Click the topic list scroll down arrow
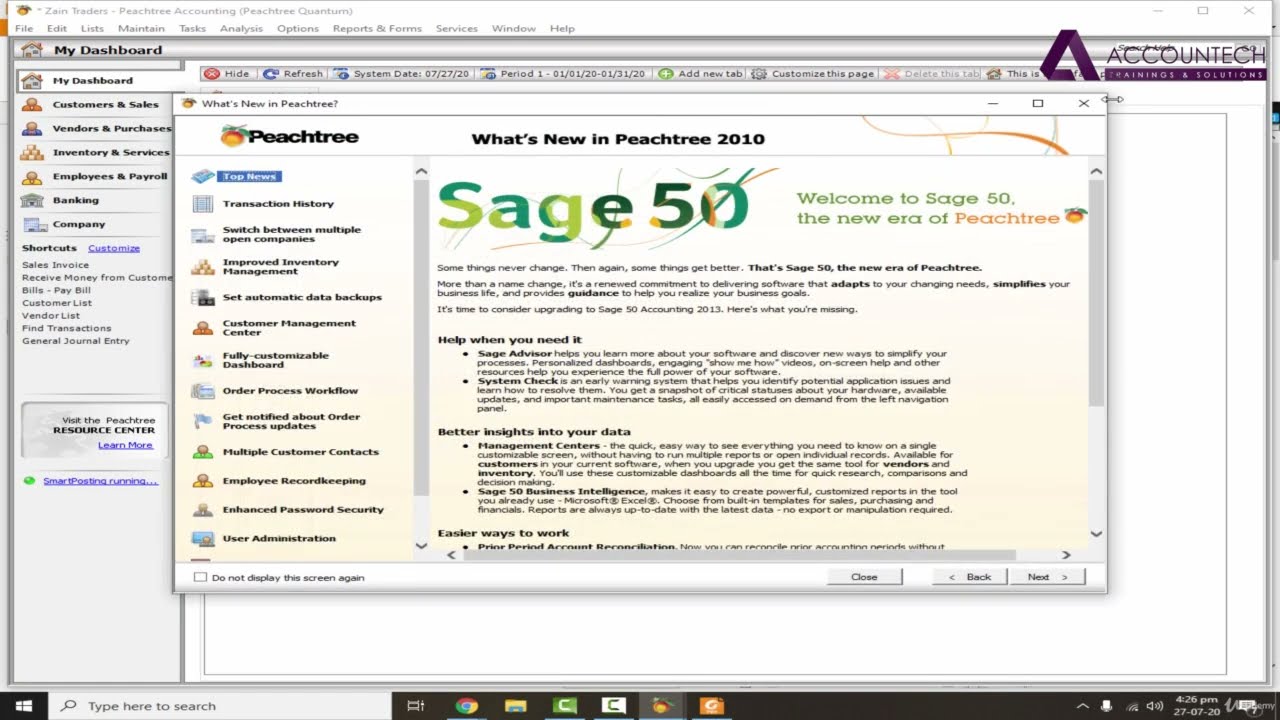Image resolution: width=1280 pixels, height=720 pixels. click(421, 546)
